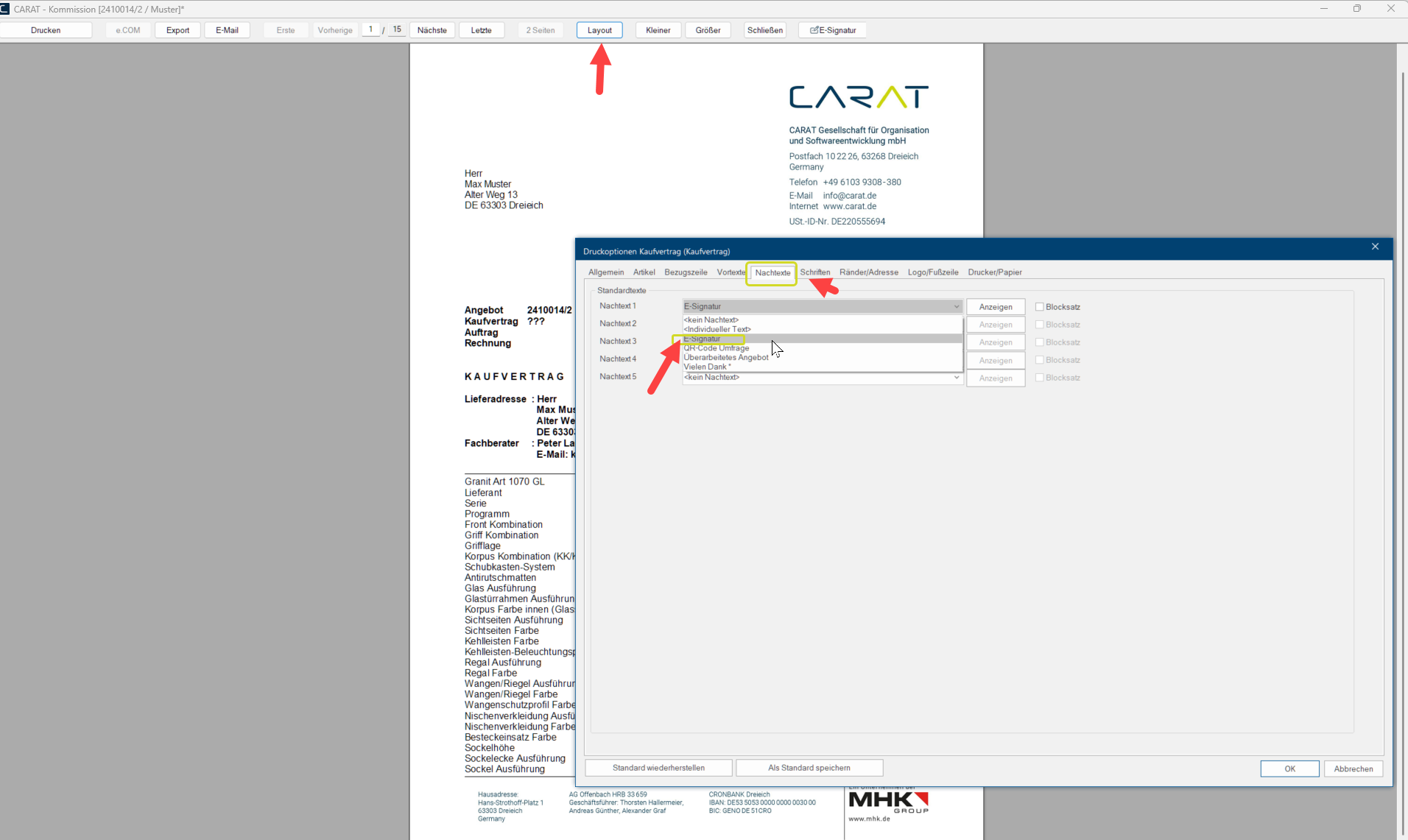Enable Blocksatz checkbox for Nachtext 1
The width and height of the screenshot is (1408, 840).
pos(1039,307)
